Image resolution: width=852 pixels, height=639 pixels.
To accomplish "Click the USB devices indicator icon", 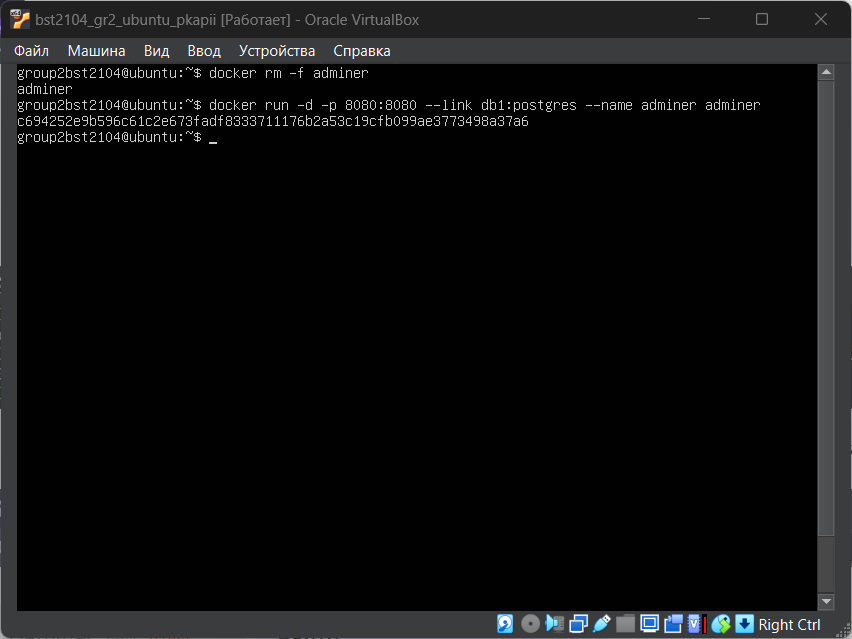I will (602, 624).
